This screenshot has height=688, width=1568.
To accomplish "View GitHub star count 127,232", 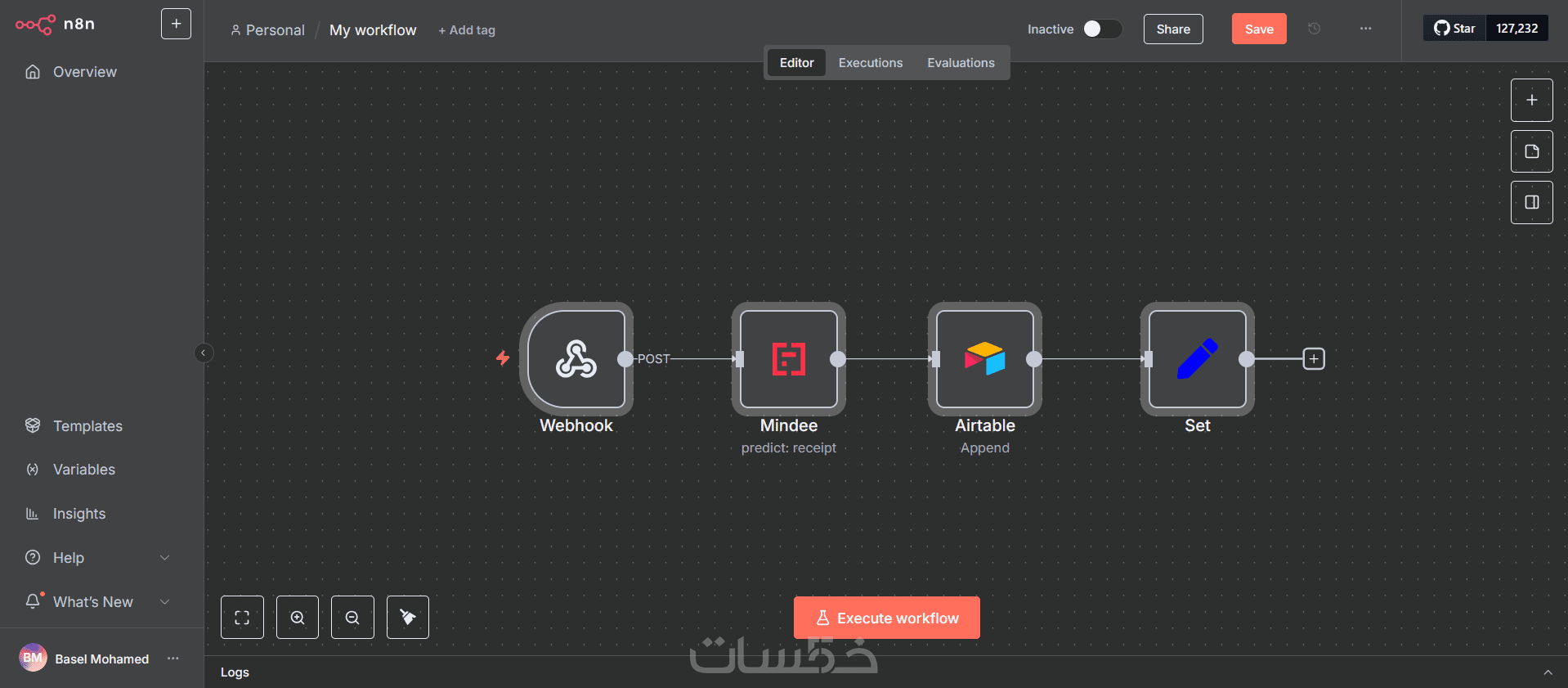I will point(1516,29).
